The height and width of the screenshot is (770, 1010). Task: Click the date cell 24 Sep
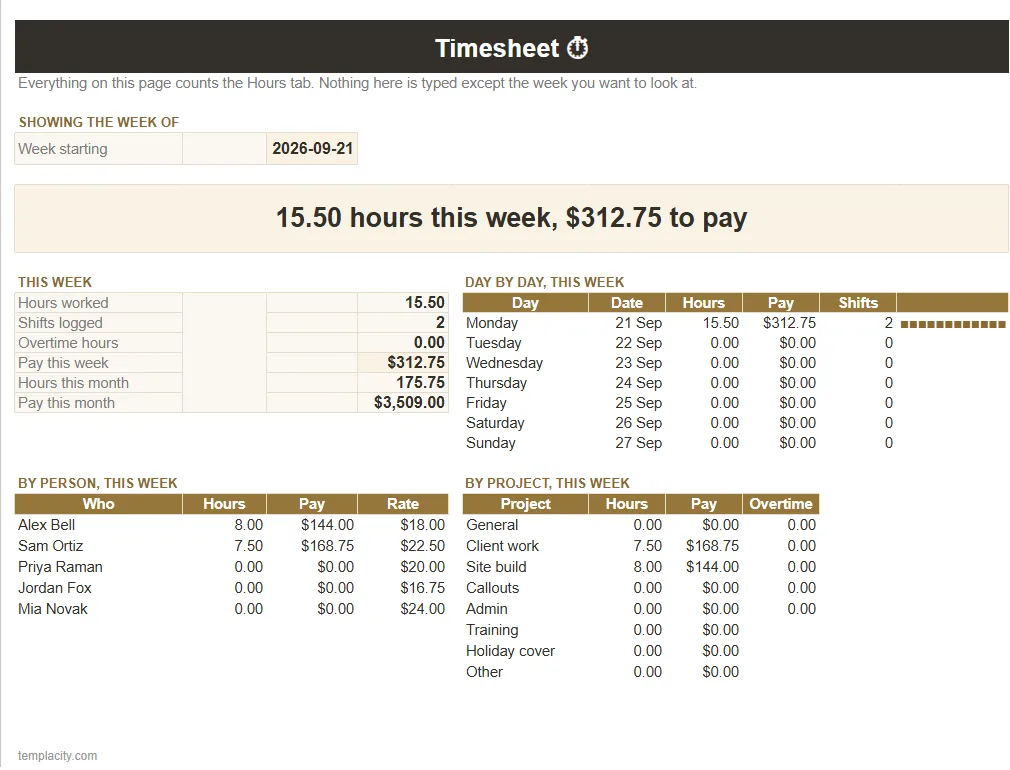click(638, 383)
